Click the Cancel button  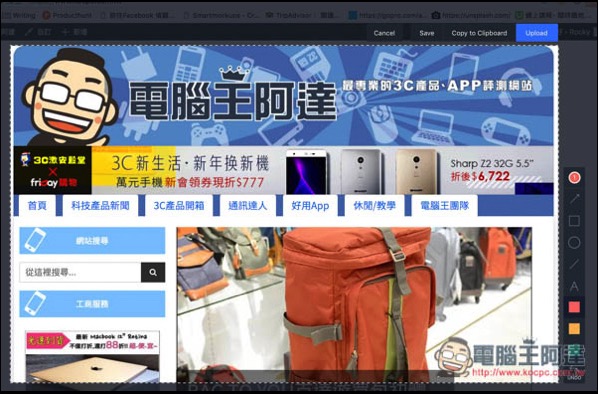384,33
